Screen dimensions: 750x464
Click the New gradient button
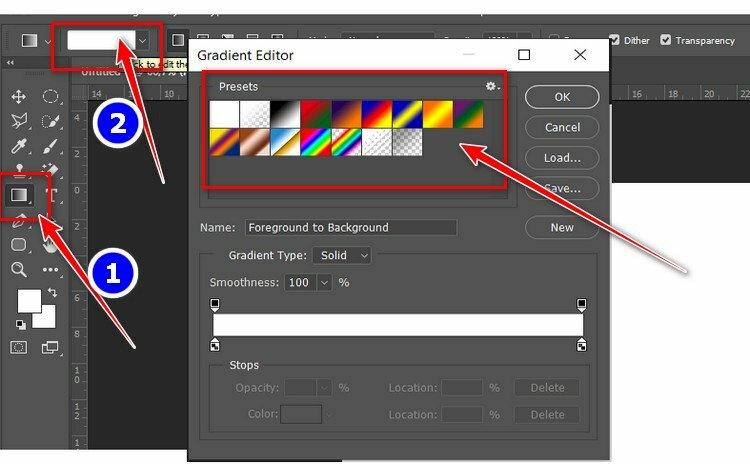(562, 227)
